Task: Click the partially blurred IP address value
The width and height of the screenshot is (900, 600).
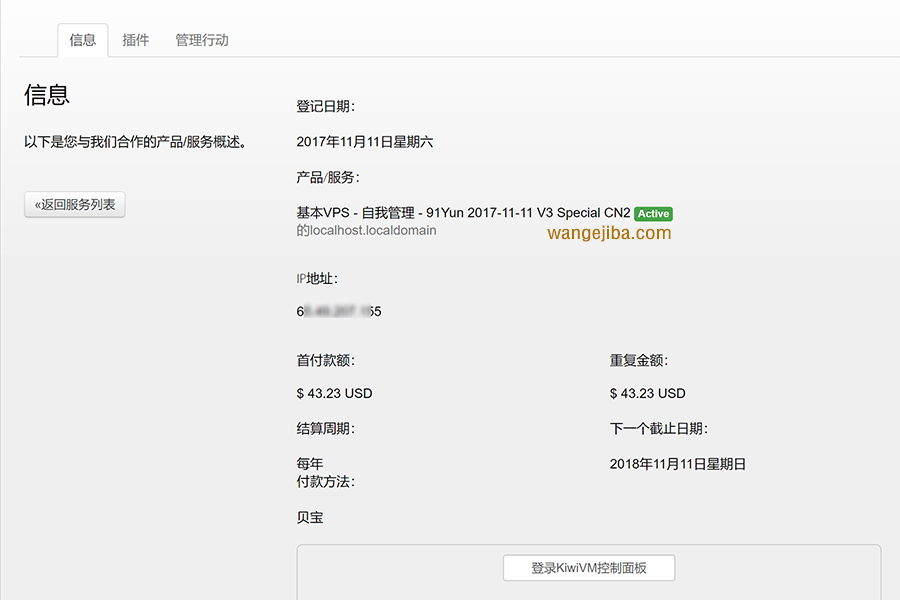Action: 339,311
